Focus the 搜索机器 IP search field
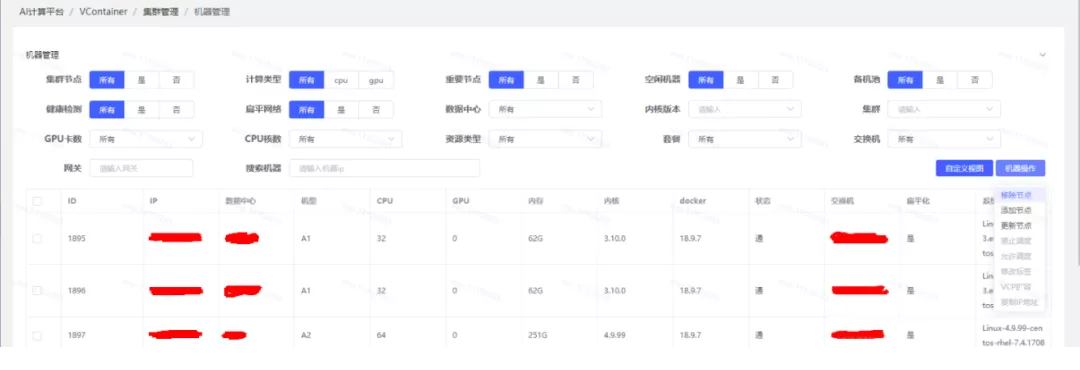The image size is (1080, 370). [384, 168]
